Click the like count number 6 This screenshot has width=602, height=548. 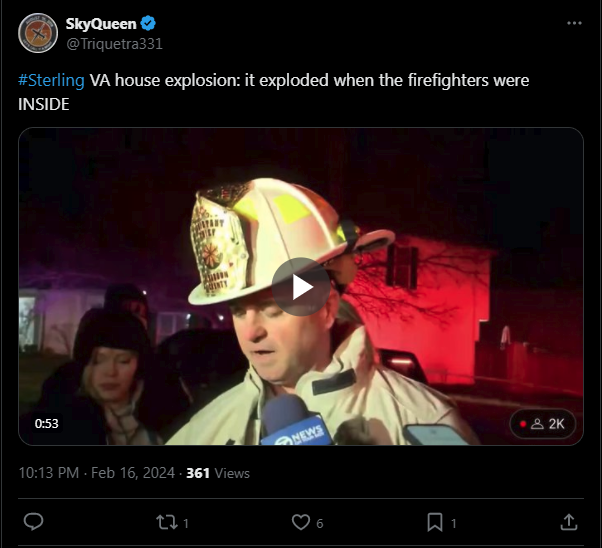coord(320,523)
